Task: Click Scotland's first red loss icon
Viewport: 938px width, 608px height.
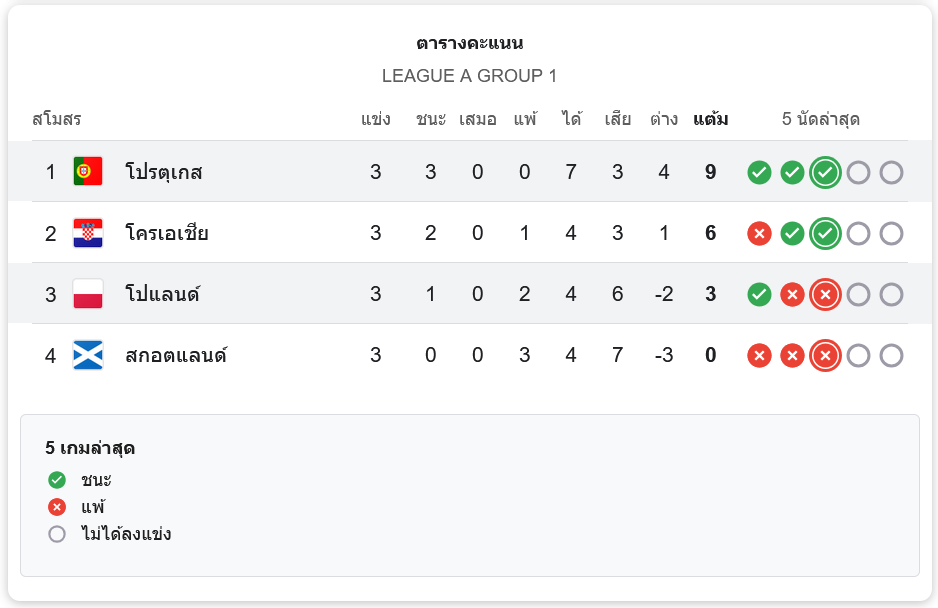Action: [x=759, y=356]
